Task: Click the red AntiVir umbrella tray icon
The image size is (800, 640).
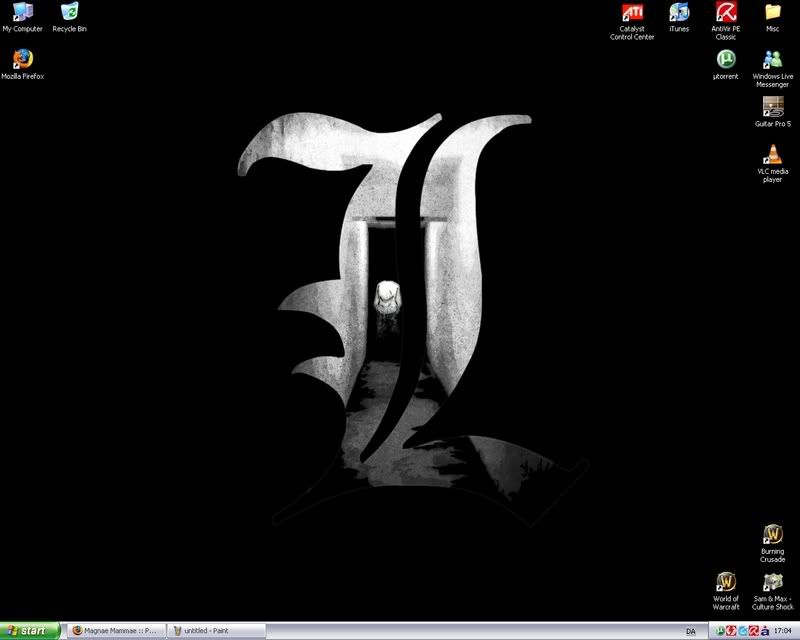Action: pyautogui.click(x=754, y=631)
